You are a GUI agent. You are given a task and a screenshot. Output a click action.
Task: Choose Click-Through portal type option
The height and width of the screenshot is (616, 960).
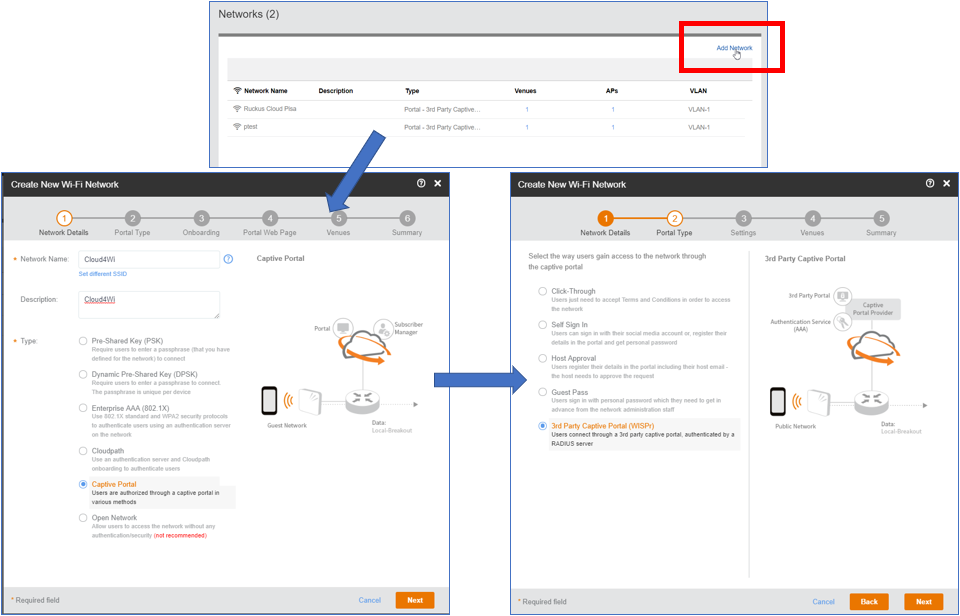(542, 291)
